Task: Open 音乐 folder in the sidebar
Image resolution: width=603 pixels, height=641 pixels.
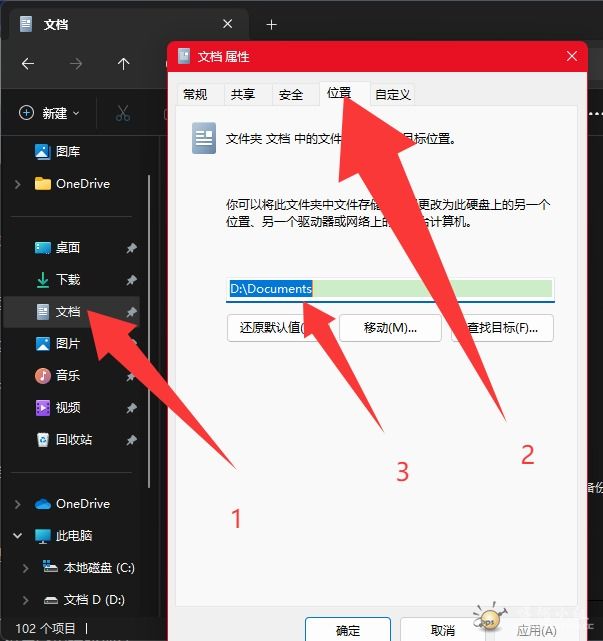Action: (x=57, y=375)
